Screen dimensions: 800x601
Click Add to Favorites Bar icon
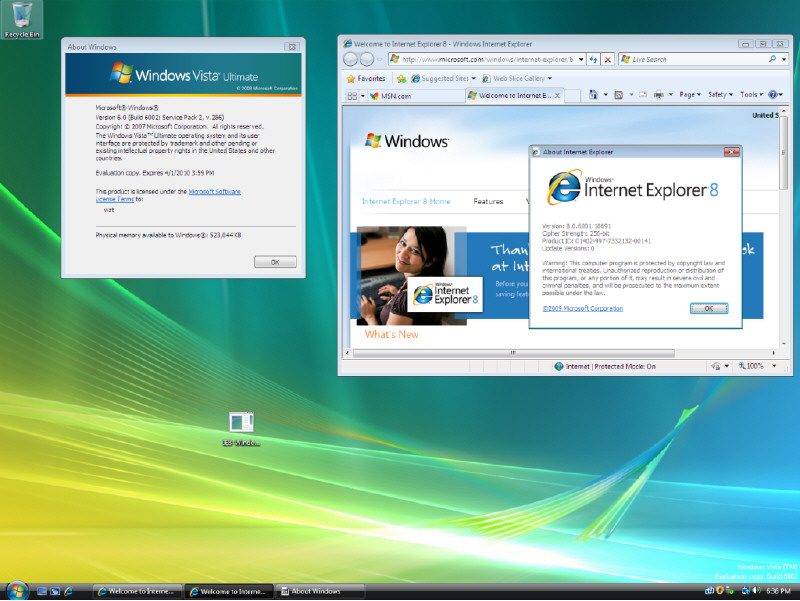(402, 79)
